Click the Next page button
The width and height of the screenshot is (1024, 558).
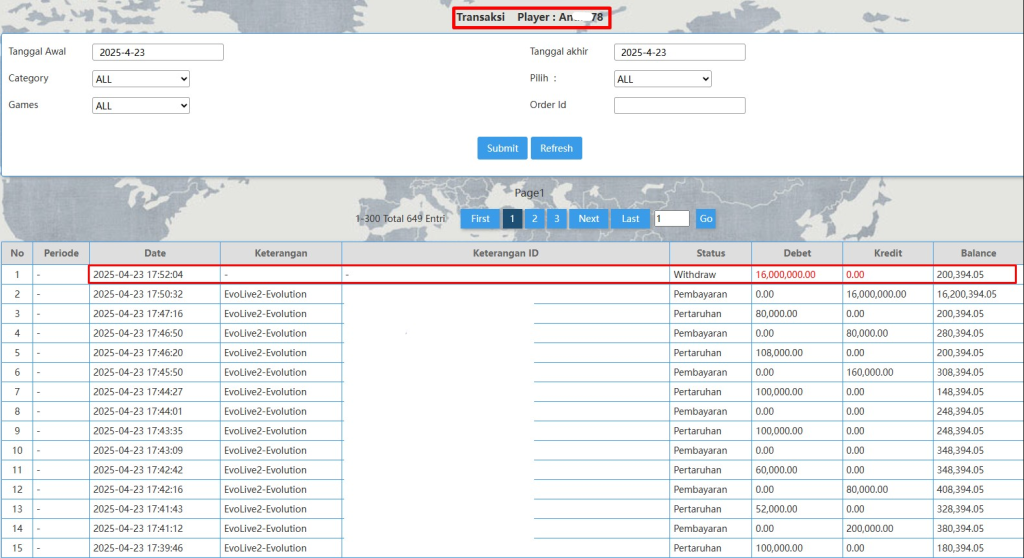tap(588, 219)
